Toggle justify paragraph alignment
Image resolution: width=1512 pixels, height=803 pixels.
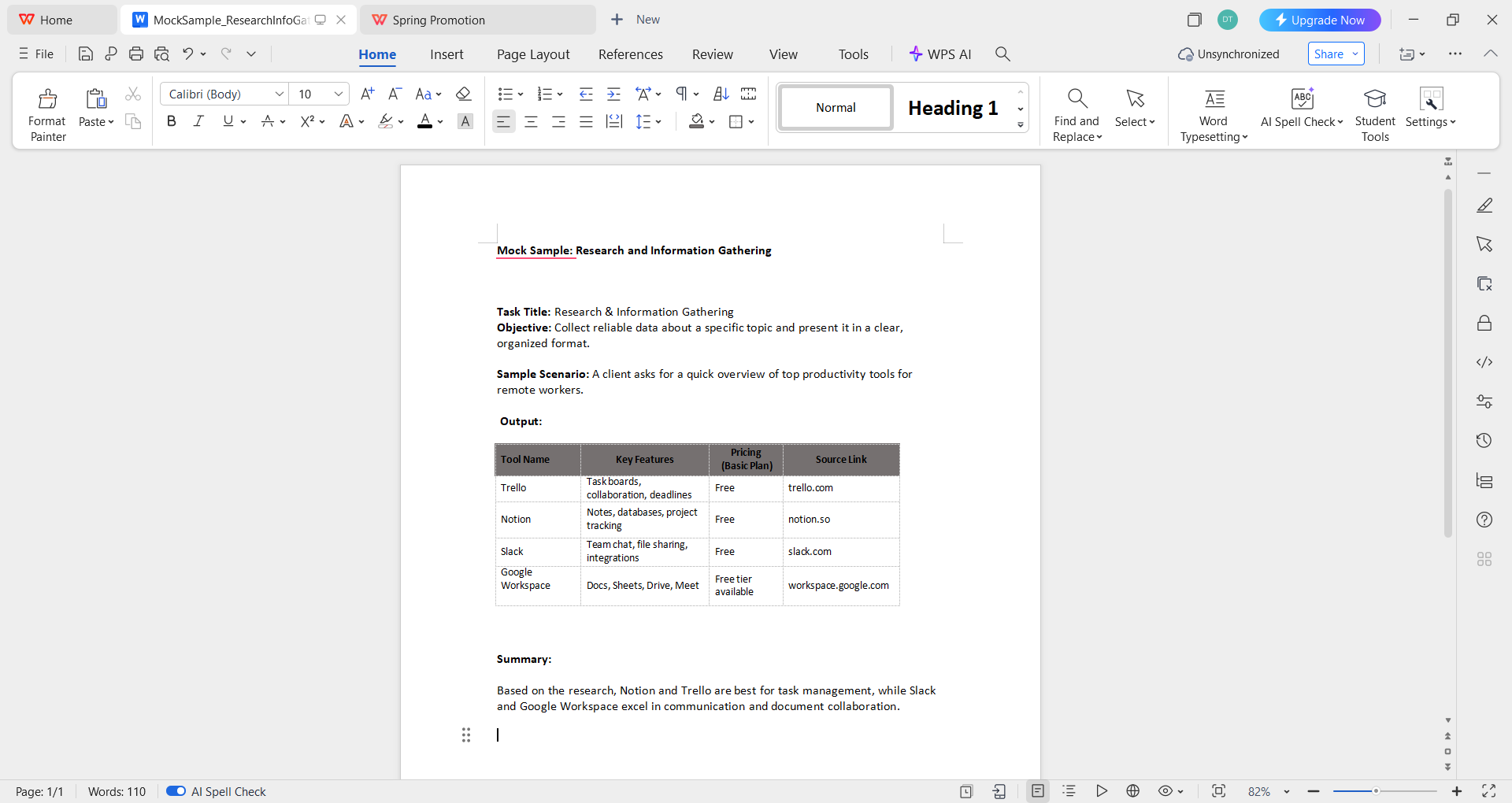click(x=586, y=121)
